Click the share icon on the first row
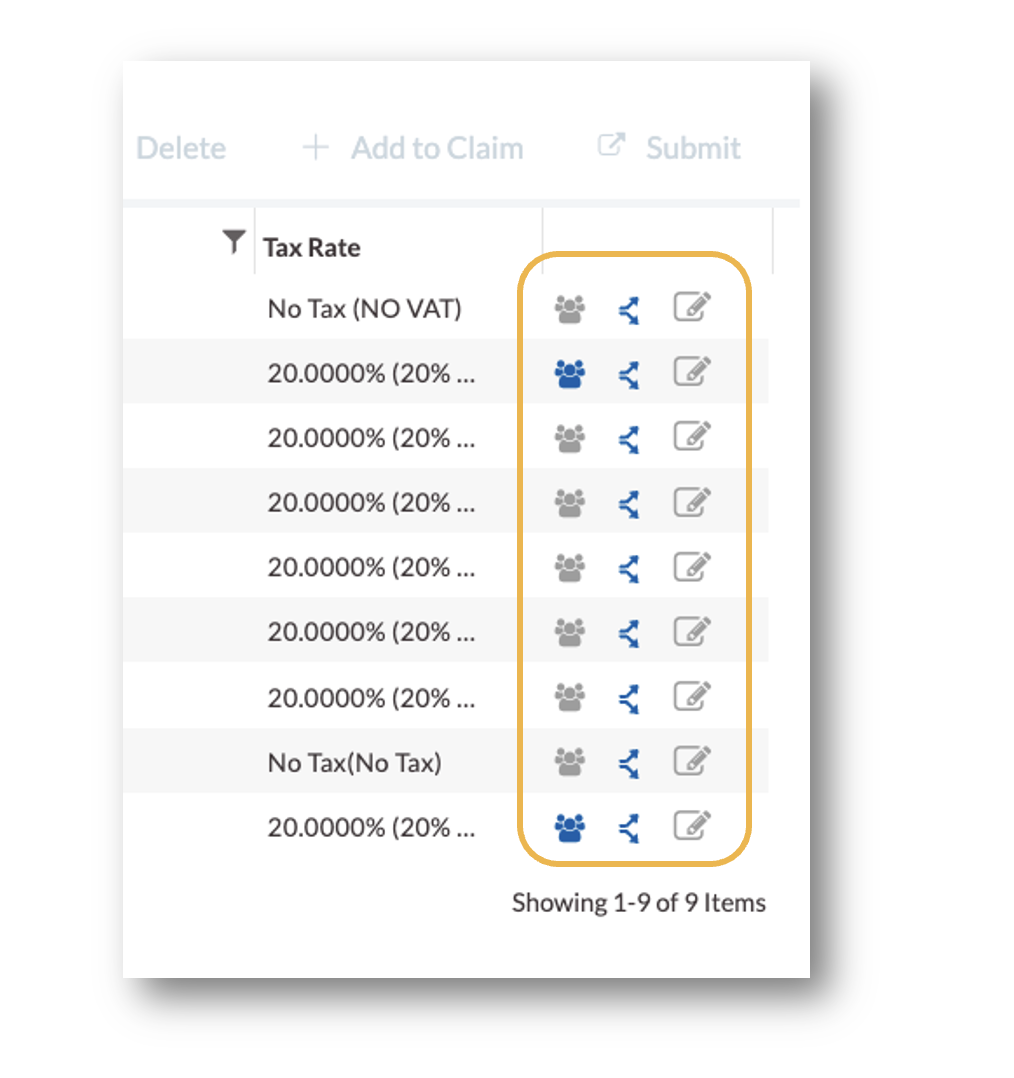Viewport: 1014px width, 1078px height. [628, 308]
